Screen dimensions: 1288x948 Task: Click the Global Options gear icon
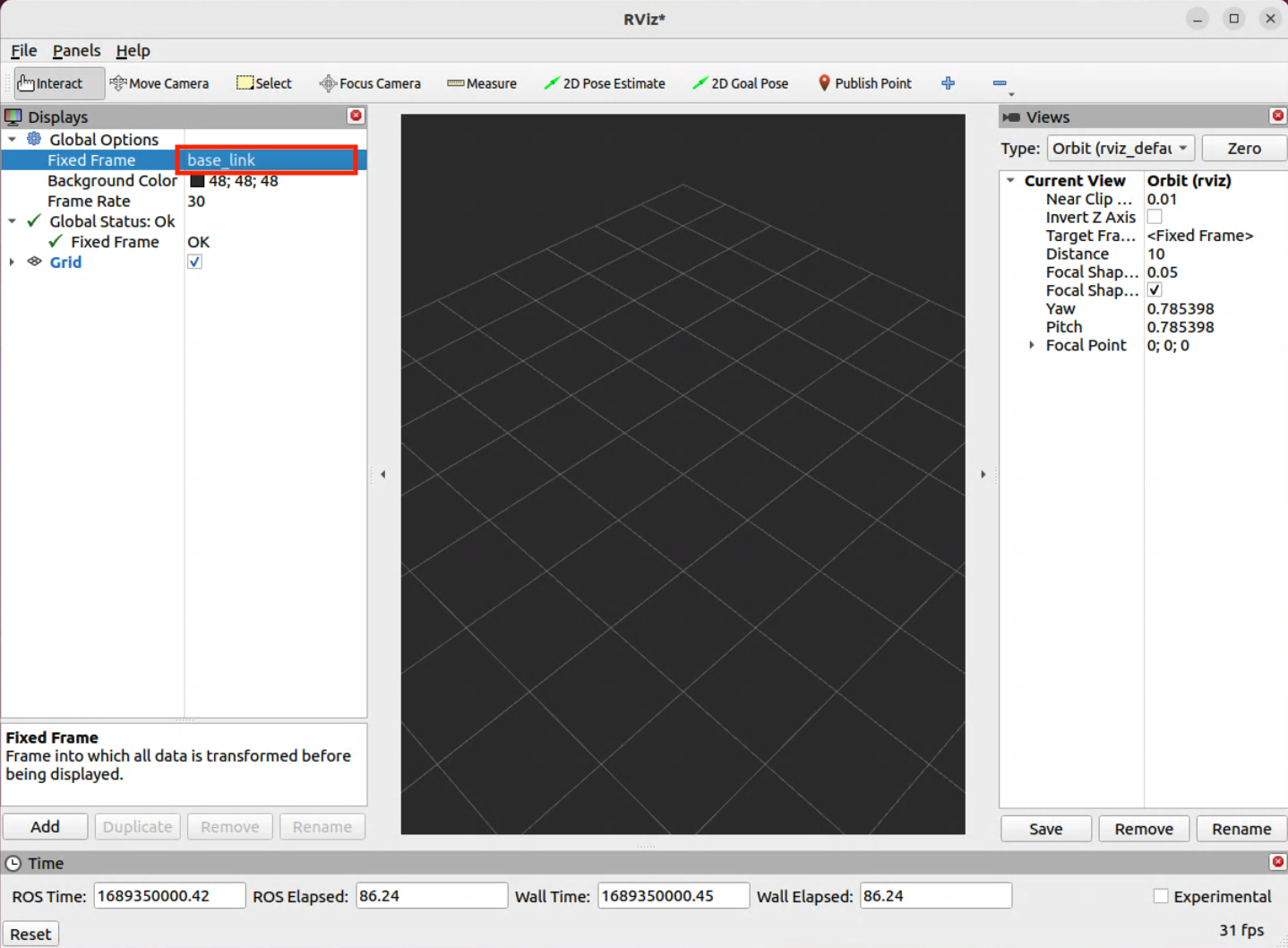(x=34, y=139)
